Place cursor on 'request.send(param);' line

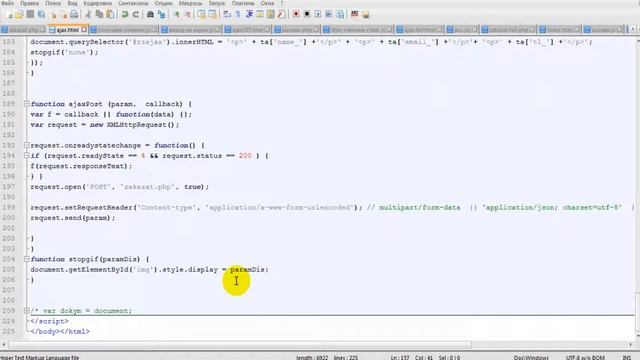tap(73, 218)
